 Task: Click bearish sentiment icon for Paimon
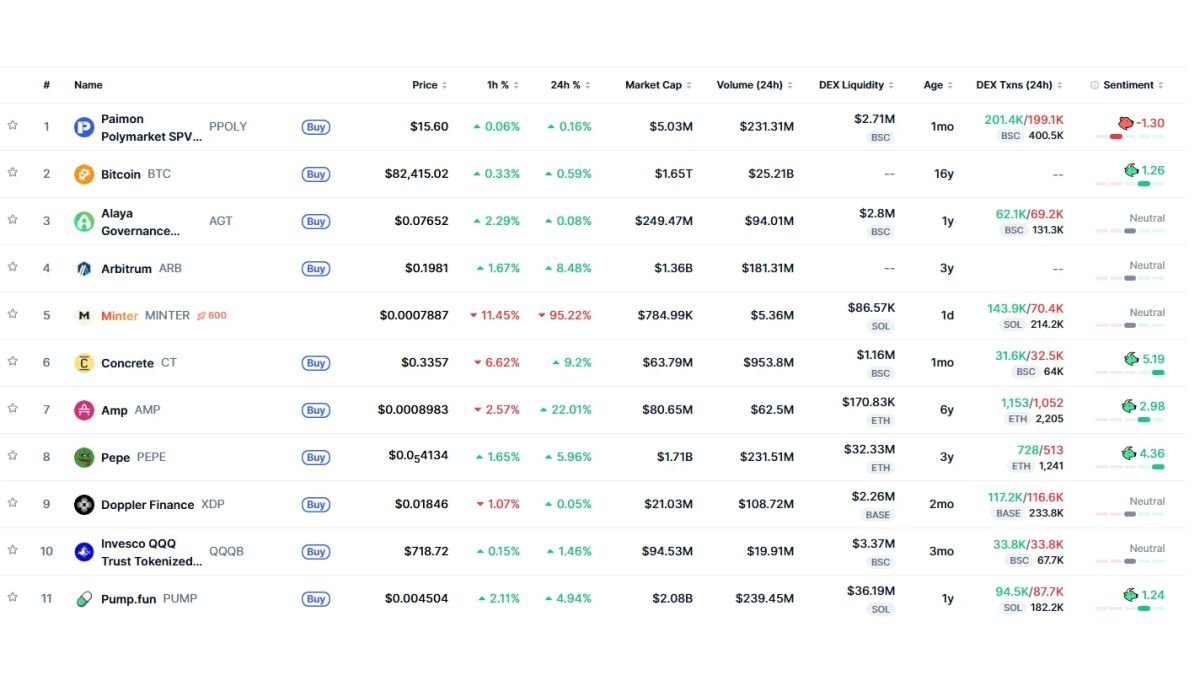[x=1126, y=124]
